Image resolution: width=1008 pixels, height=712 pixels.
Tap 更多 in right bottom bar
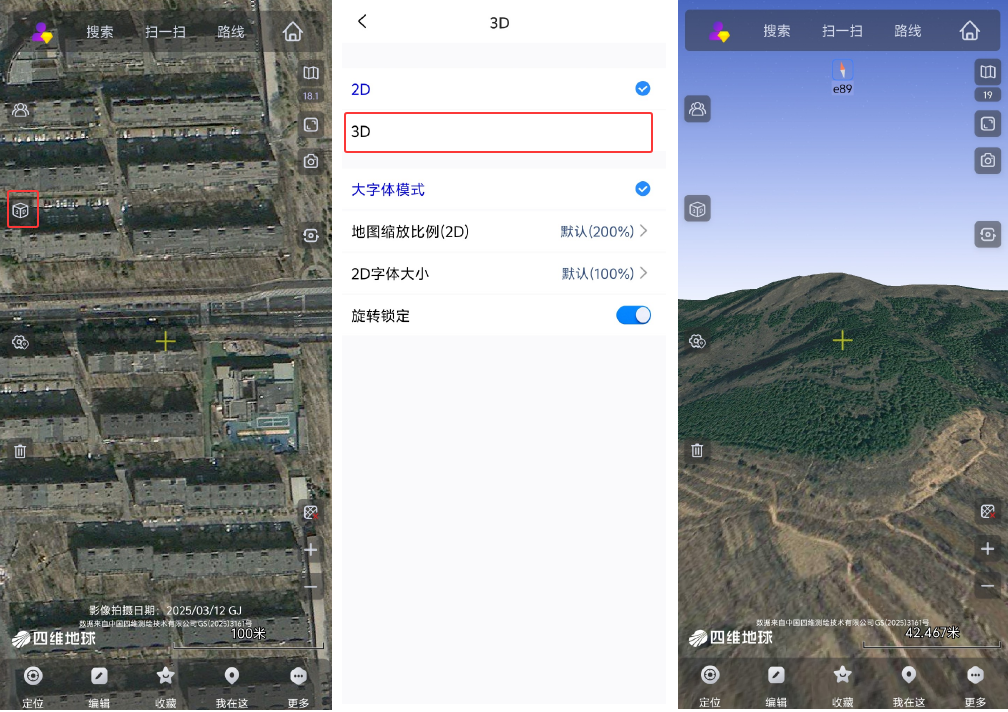pyautogui.click(x=975, y=685)
